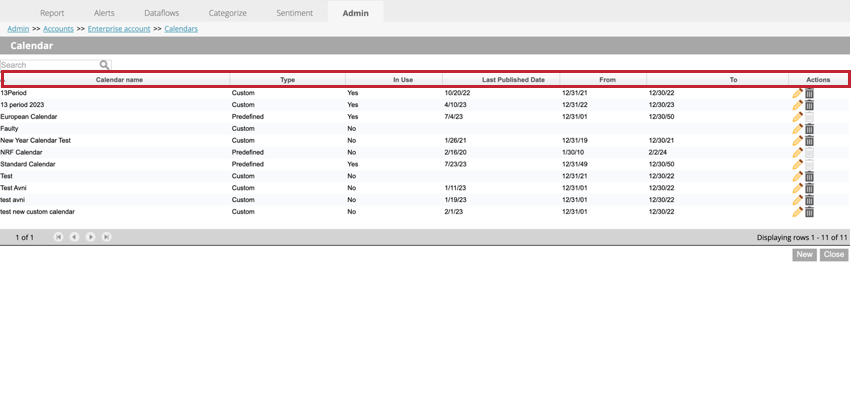The height and width of the screenshot is (404, 851).
Task: Go to the previous page of results
Action: click(x=74, y=237)
